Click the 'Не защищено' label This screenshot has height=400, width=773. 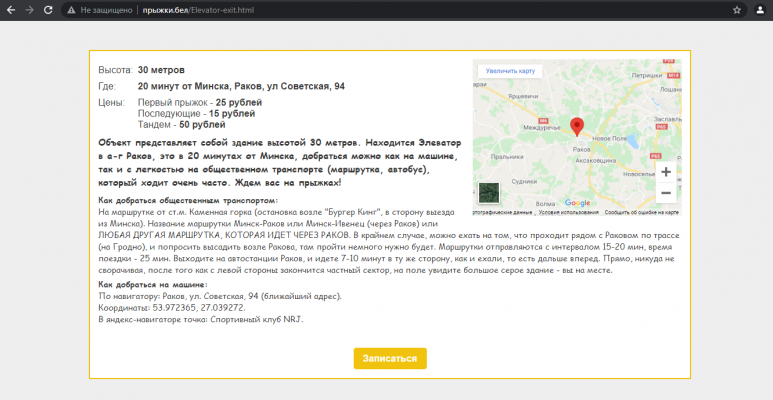coord(106,9)
